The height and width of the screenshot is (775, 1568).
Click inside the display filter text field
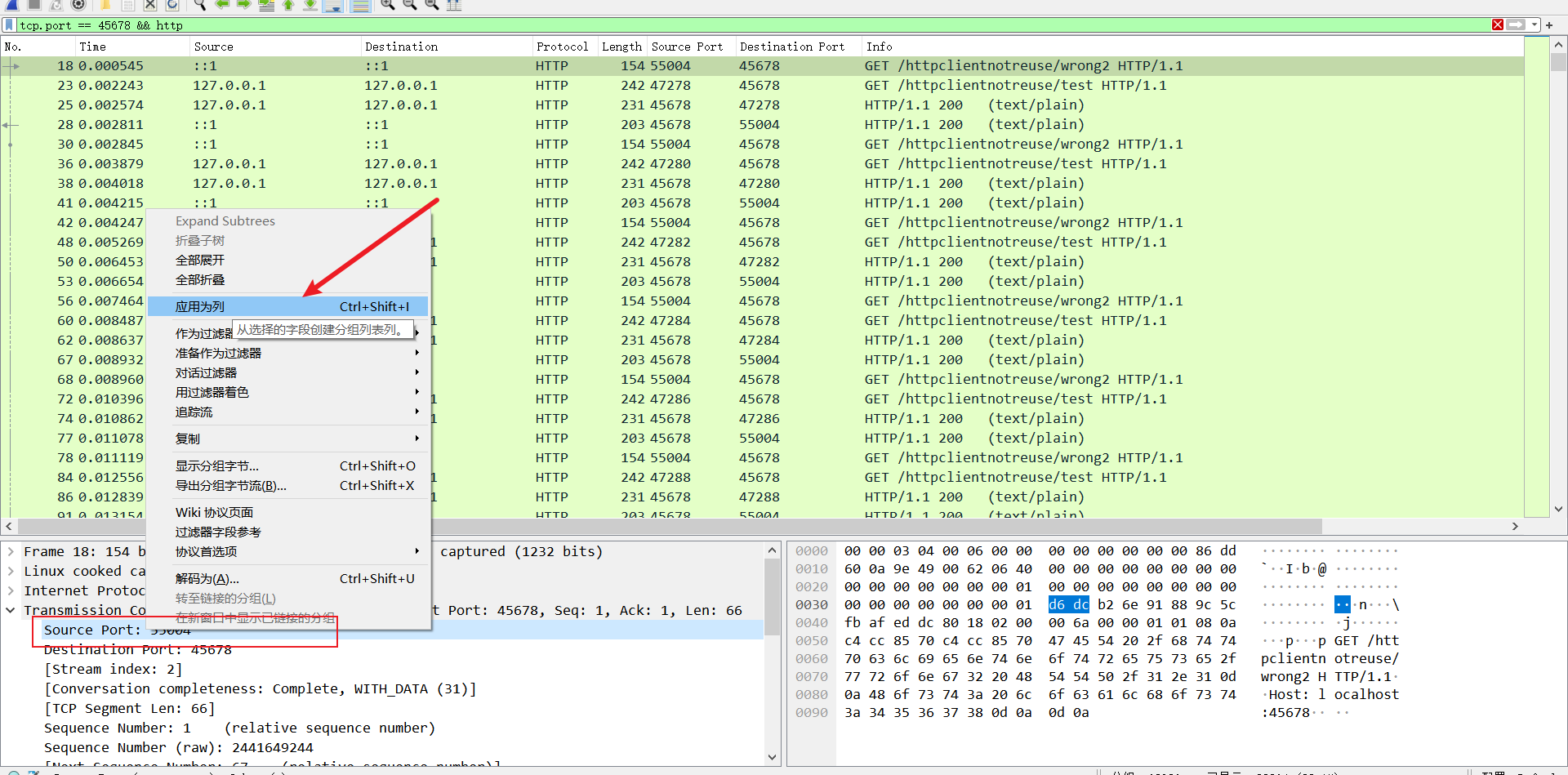pos(735,25)
